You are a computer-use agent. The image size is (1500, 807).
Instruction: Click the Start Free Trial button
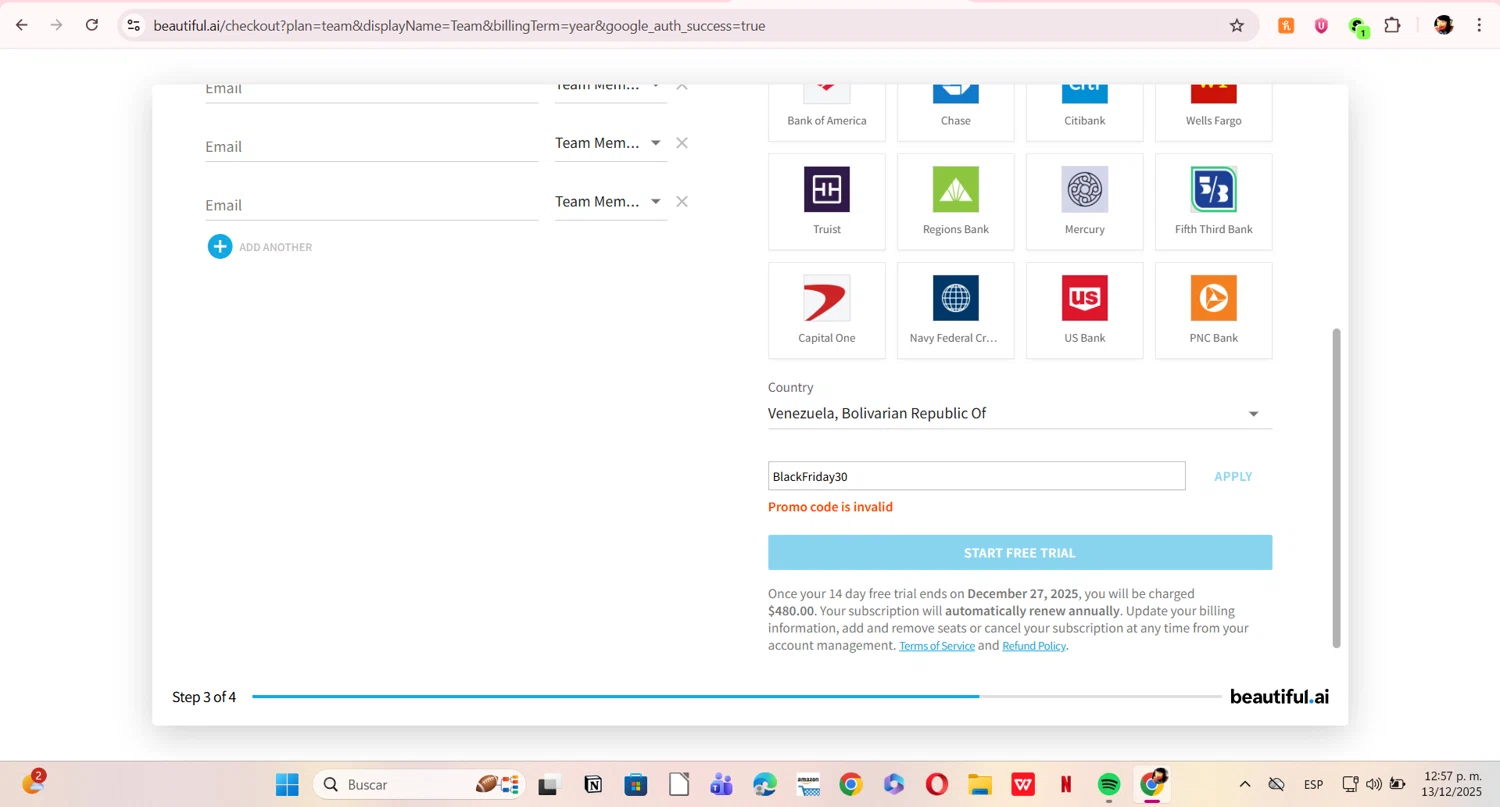tap(1020, 552)
